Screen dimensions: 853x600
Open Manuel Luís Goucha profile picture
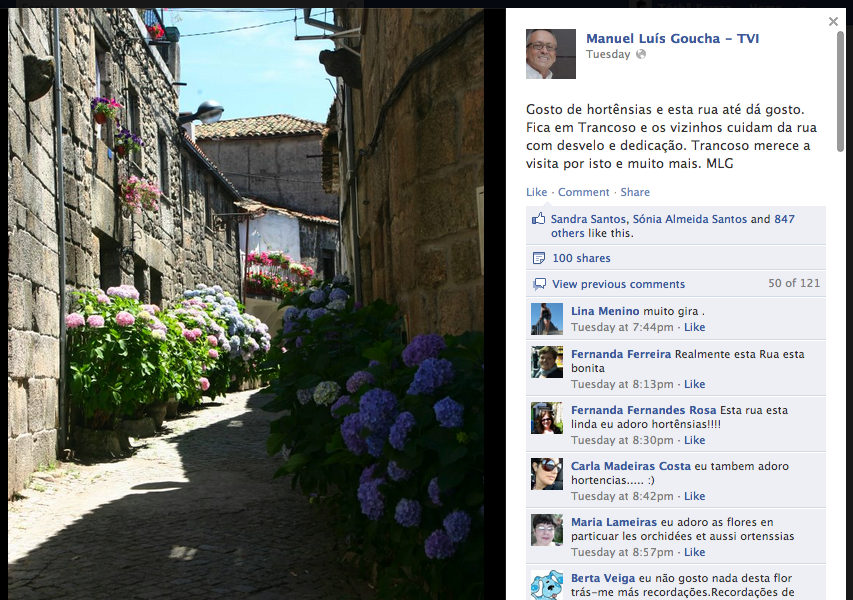(551, 54)
